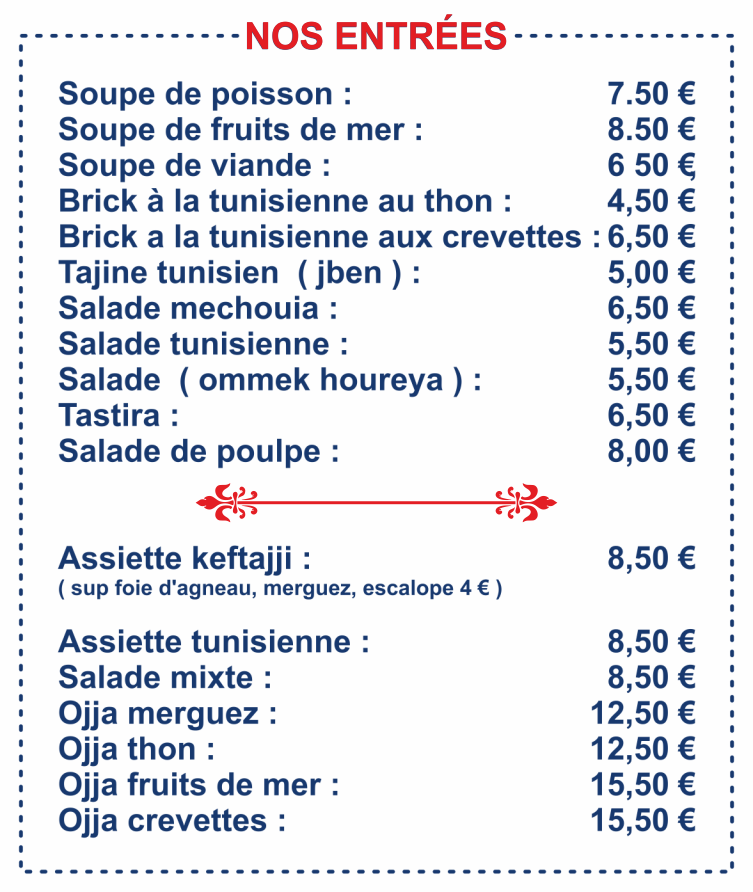Select the Salade mechouia entry
The image size is (753, 892).
[x=376, y=308]
